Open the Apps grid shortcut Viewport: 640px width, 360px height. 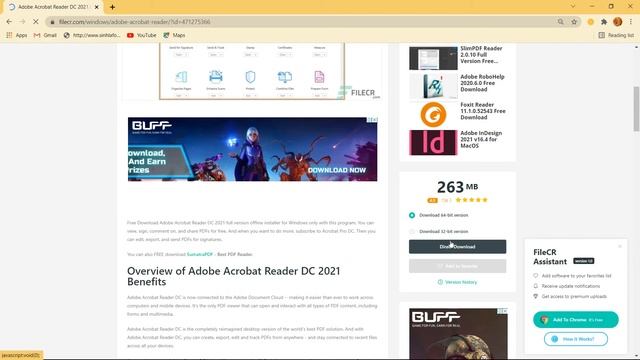pos(17,36)
